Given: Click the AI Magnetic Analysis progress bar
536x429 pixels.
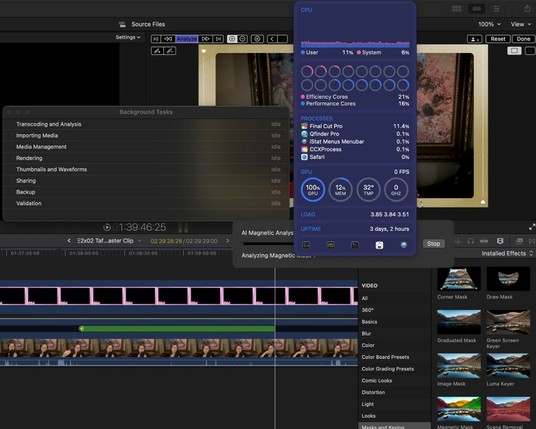Looking at the screenshot, I should click(268, 244).
